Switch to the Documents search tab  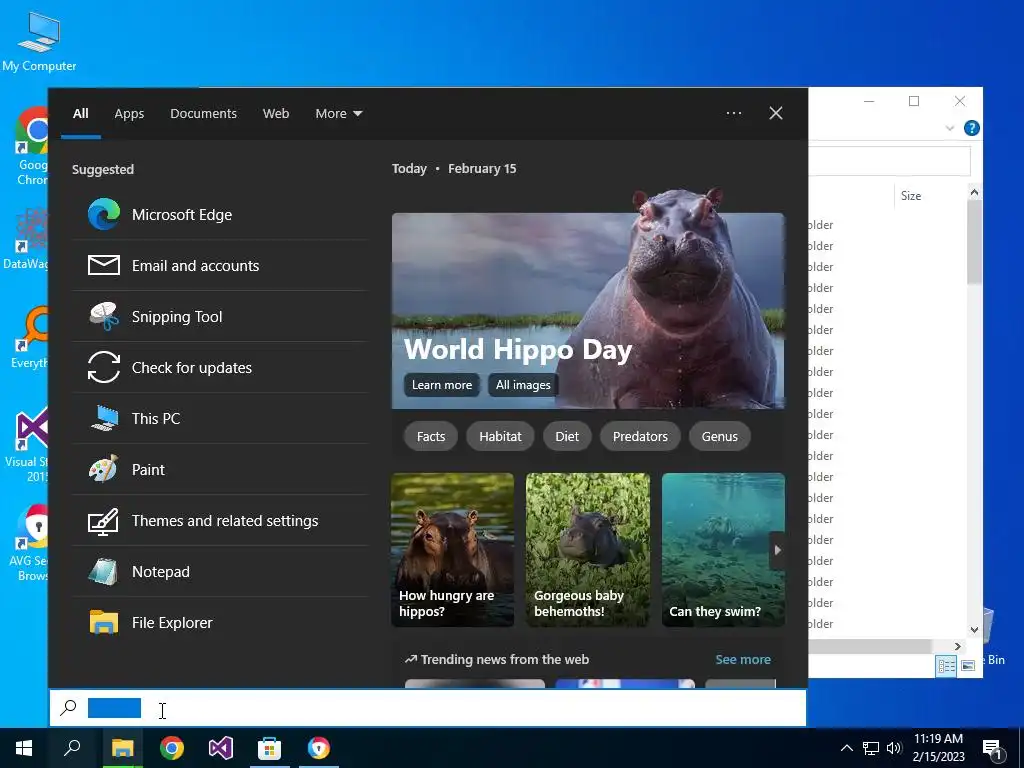[203, 113]
